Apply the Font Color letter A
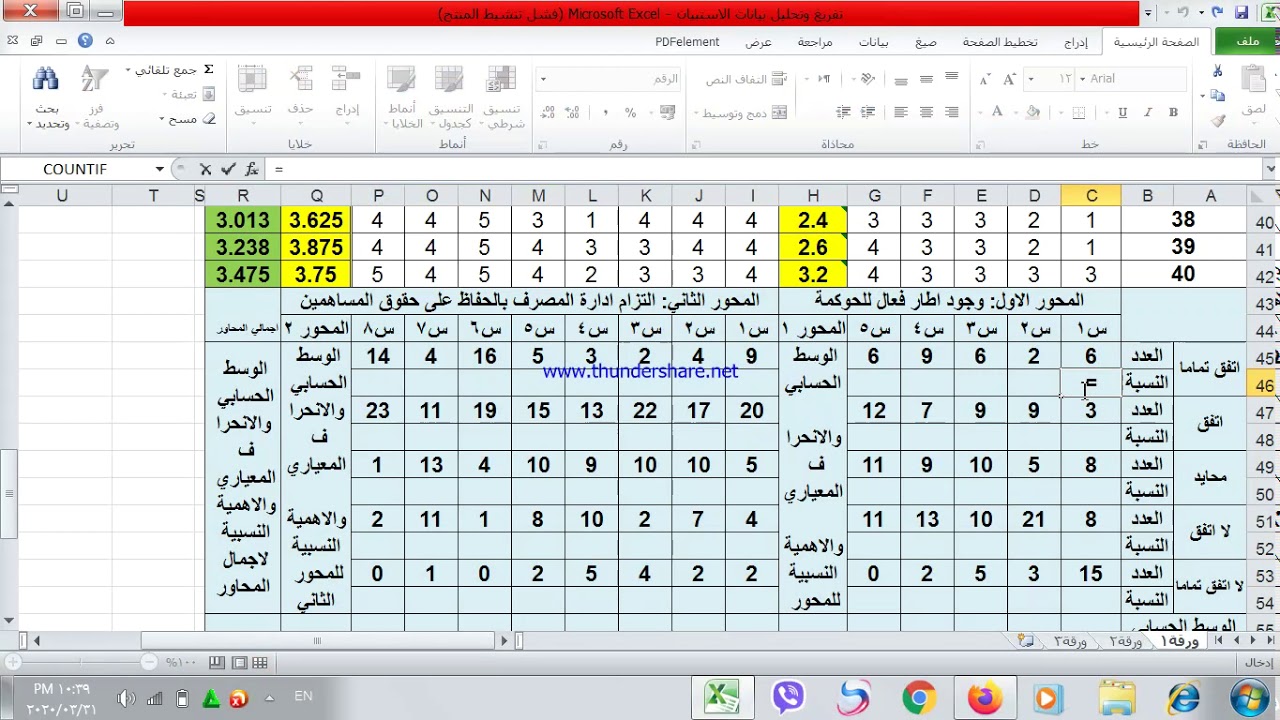1280x720 pixels. tap(997, 112)
